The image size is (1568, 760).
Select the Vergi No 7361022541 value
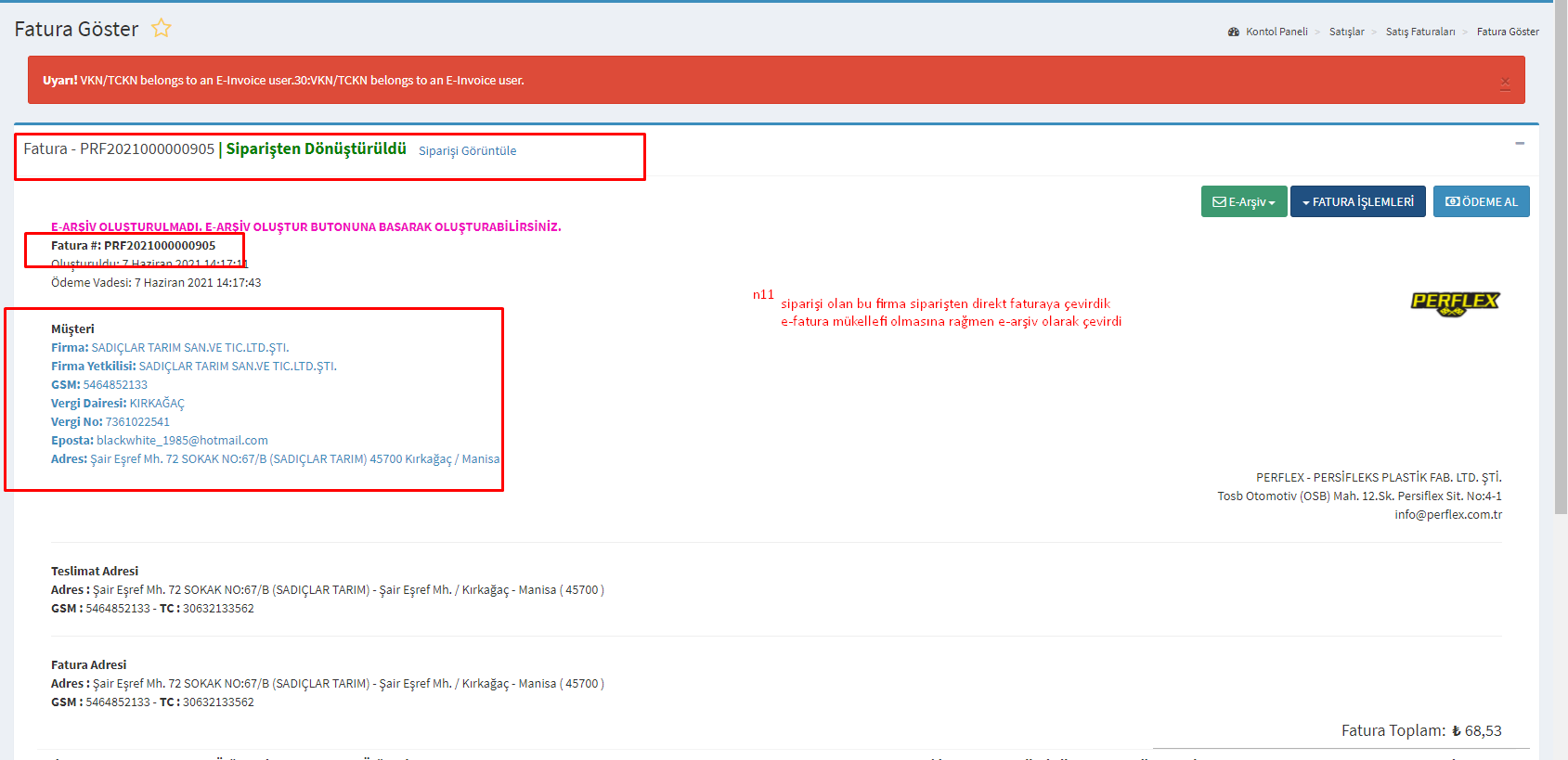pyautogui.click(x=137, y=422)
